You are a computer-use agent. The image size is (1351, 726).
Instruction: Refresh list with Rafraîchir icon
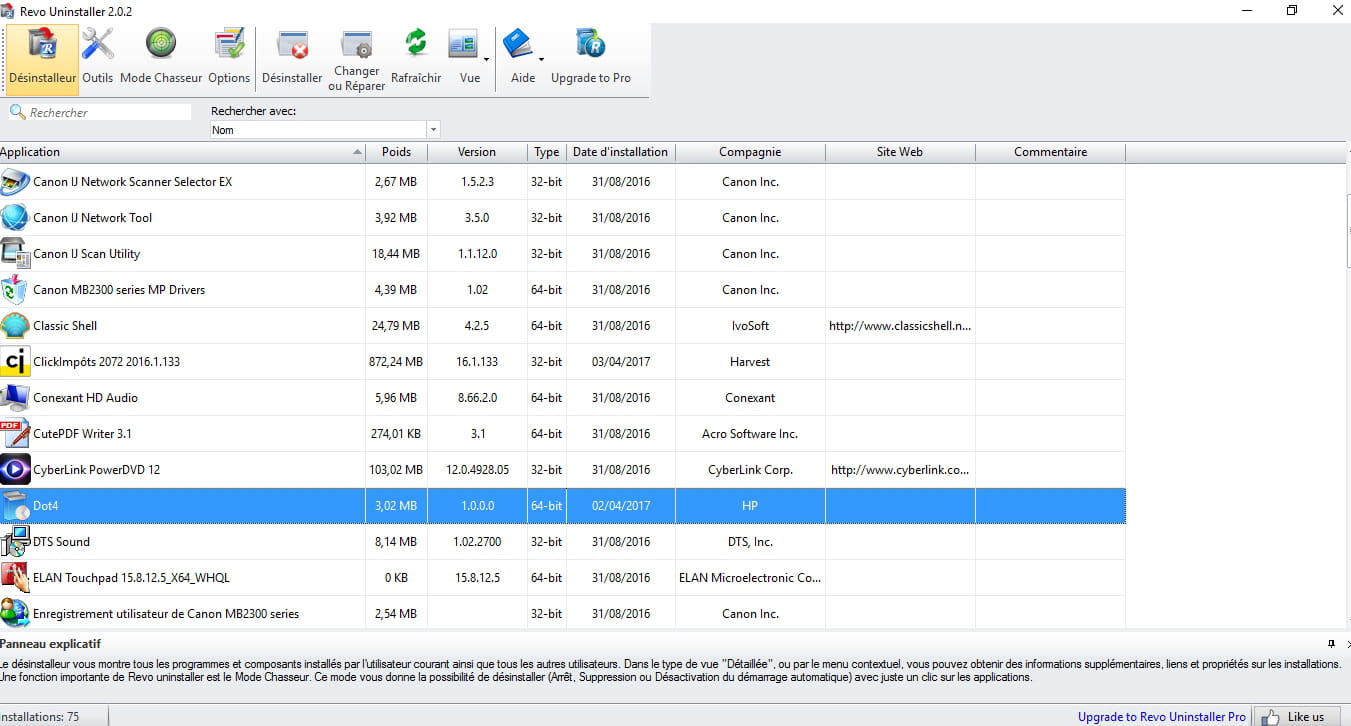[x=416, y=44]
